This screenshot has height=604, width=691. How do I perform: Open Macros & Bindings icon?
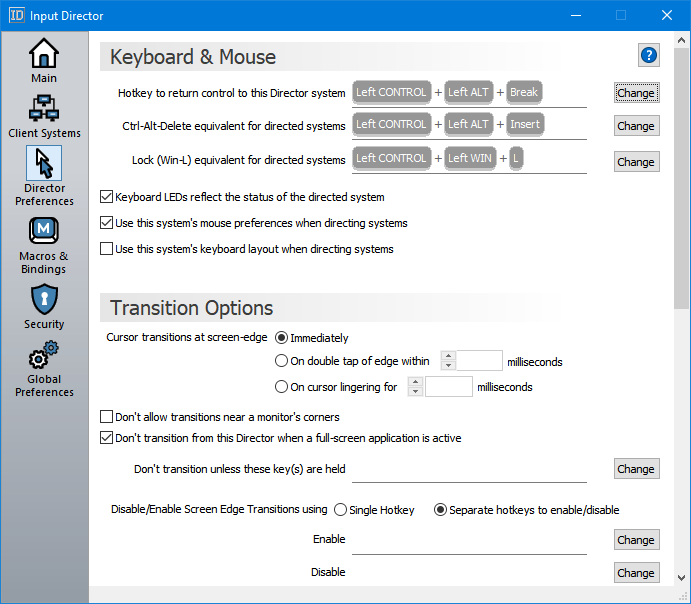click(x=44, y=232)
